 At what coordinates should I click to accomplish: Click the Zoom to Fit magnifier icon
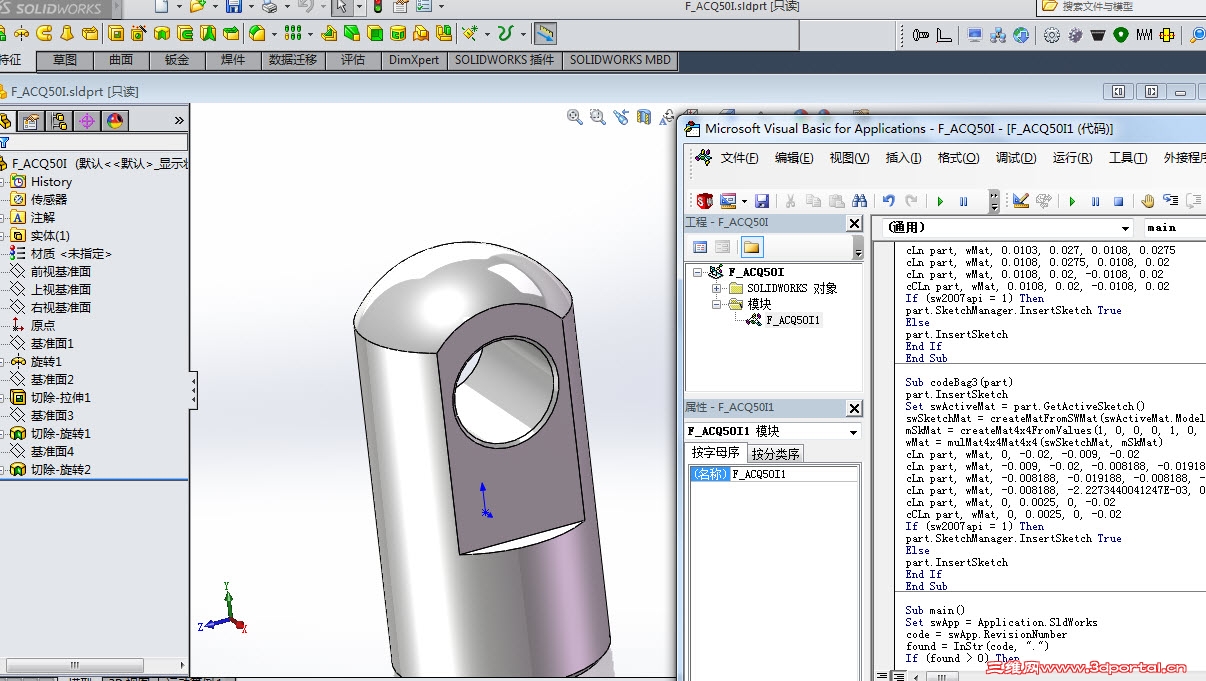(575, 117)
